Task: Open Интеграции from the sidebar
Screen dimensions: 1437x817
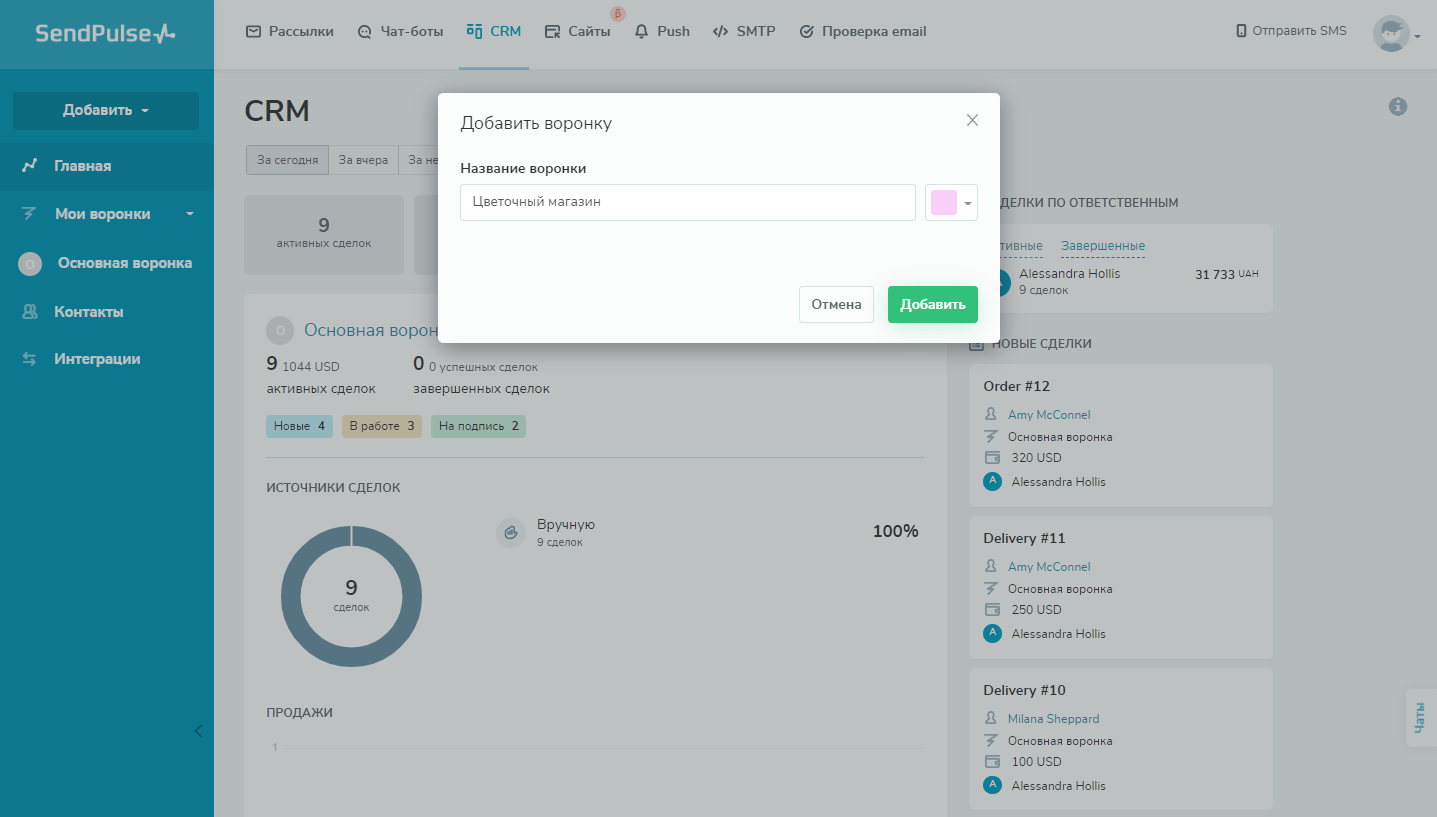Action: (x=96, y=359)
